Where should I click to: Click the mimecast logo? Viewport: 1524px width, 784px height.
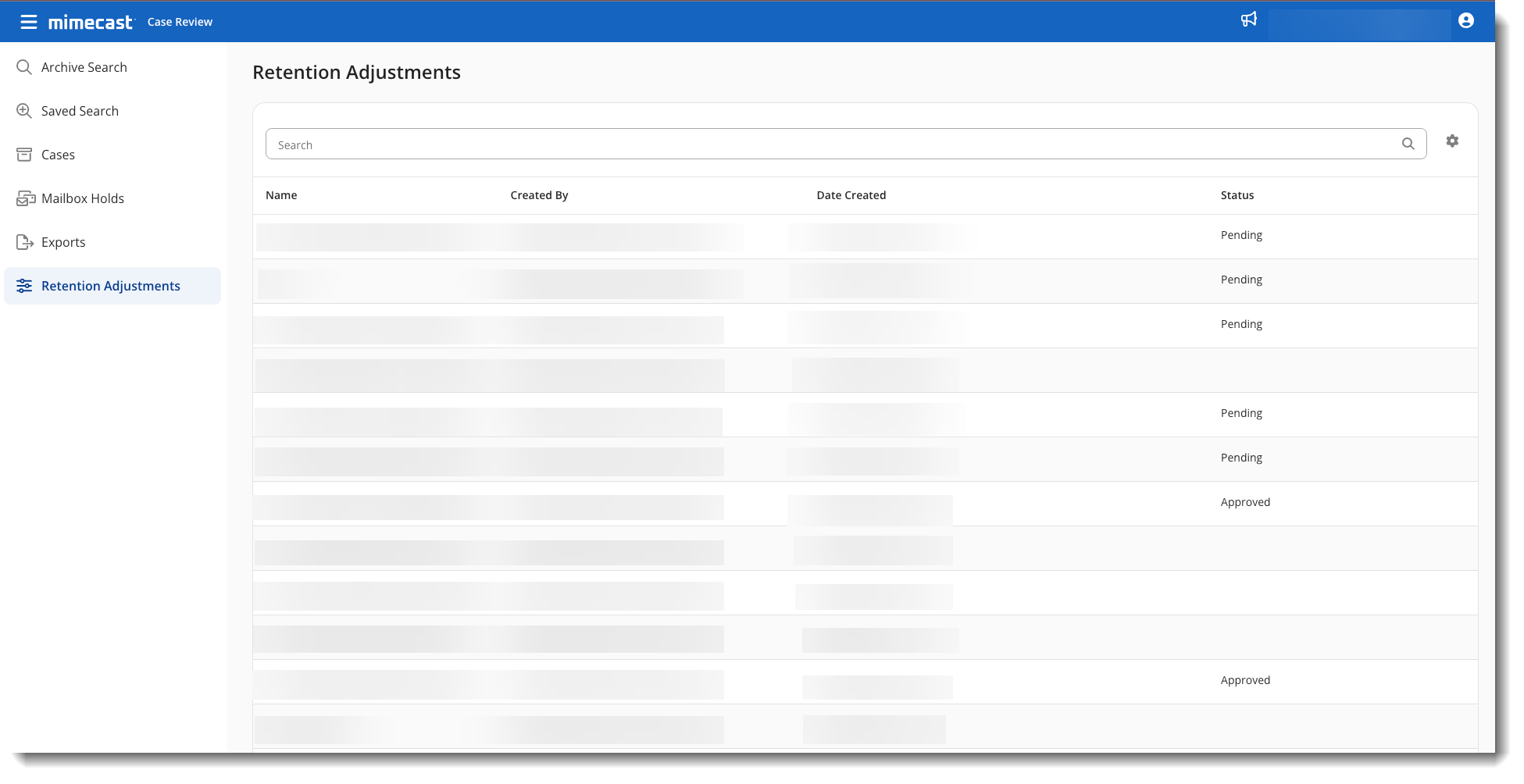[91, 23]
